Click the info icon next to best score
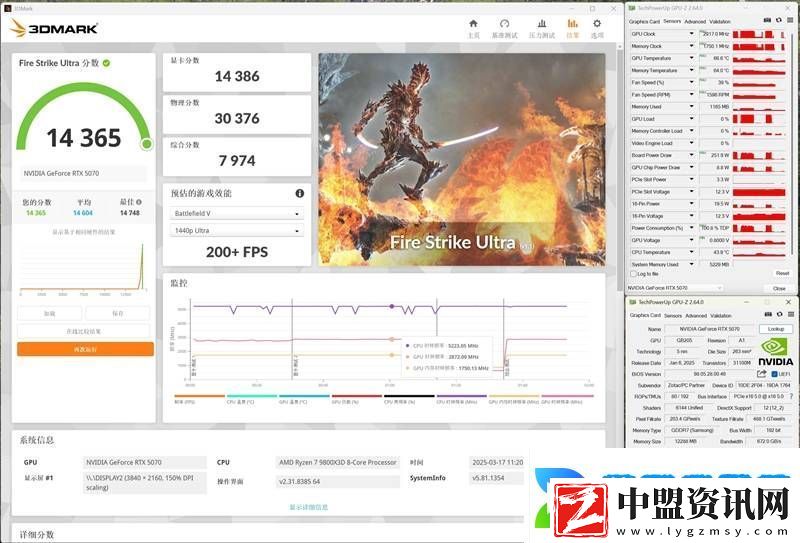800x543 pixels. (x=139, y=202)
